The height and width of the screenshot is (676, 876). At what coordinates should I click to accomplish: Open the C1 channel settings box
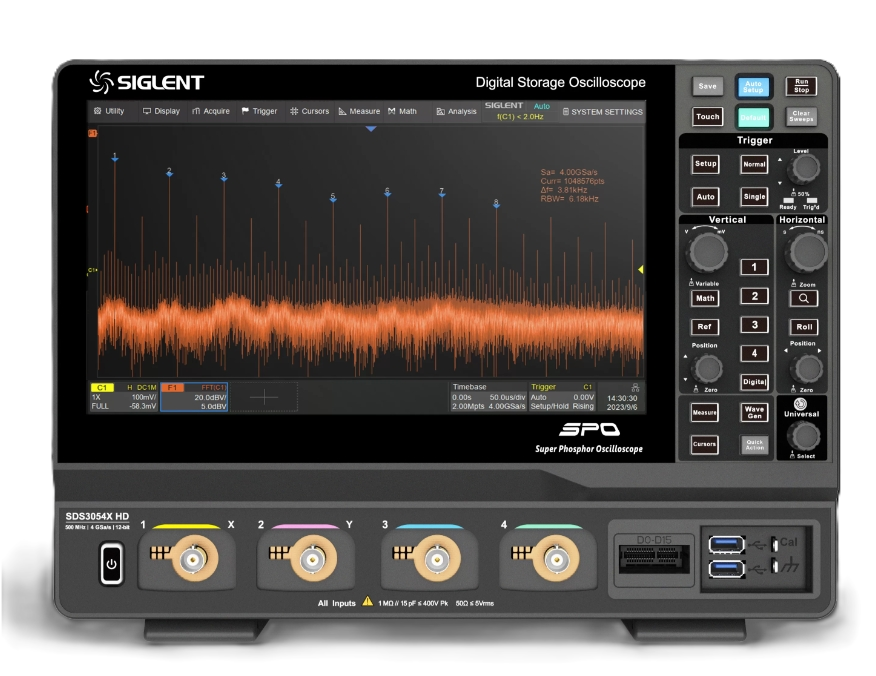tap(124, 397)
